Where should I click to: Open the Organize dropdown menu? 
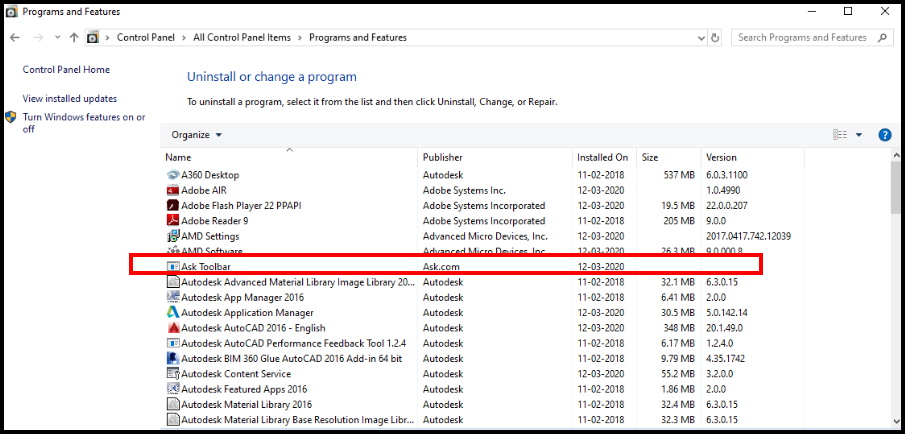pyautogui.click(x=197, y=134)
